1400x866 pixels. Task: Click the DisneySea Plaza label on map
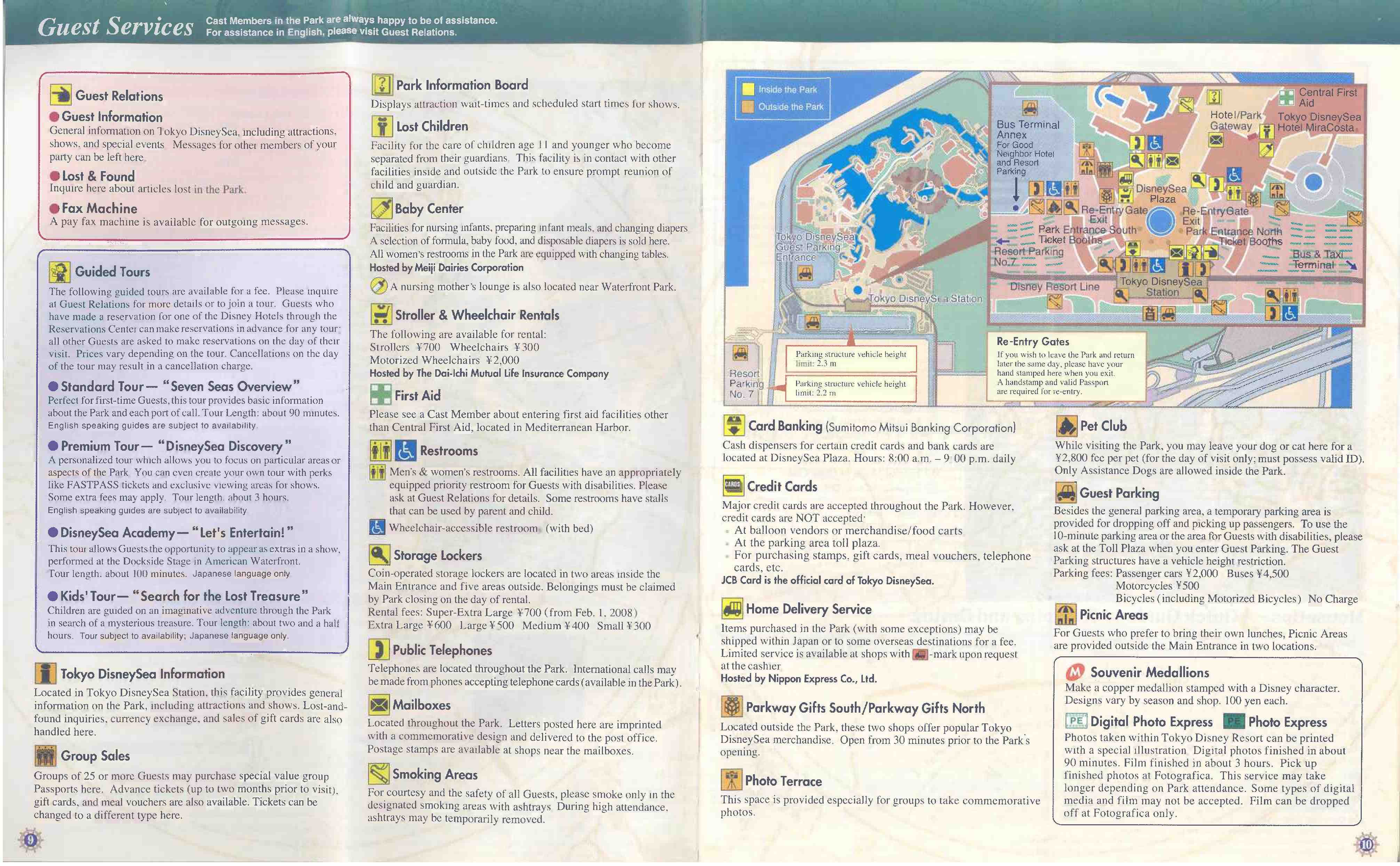1162,194
